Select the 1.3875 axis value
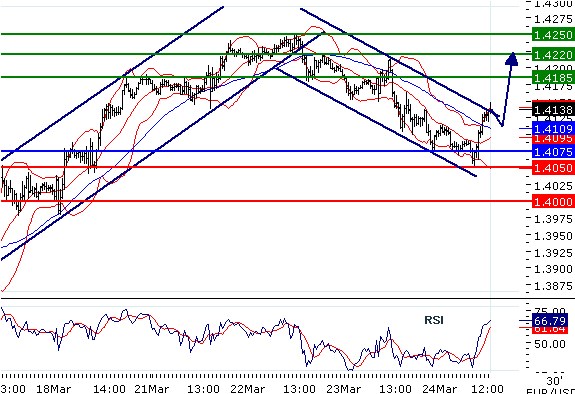 click(x=553, y=286)
